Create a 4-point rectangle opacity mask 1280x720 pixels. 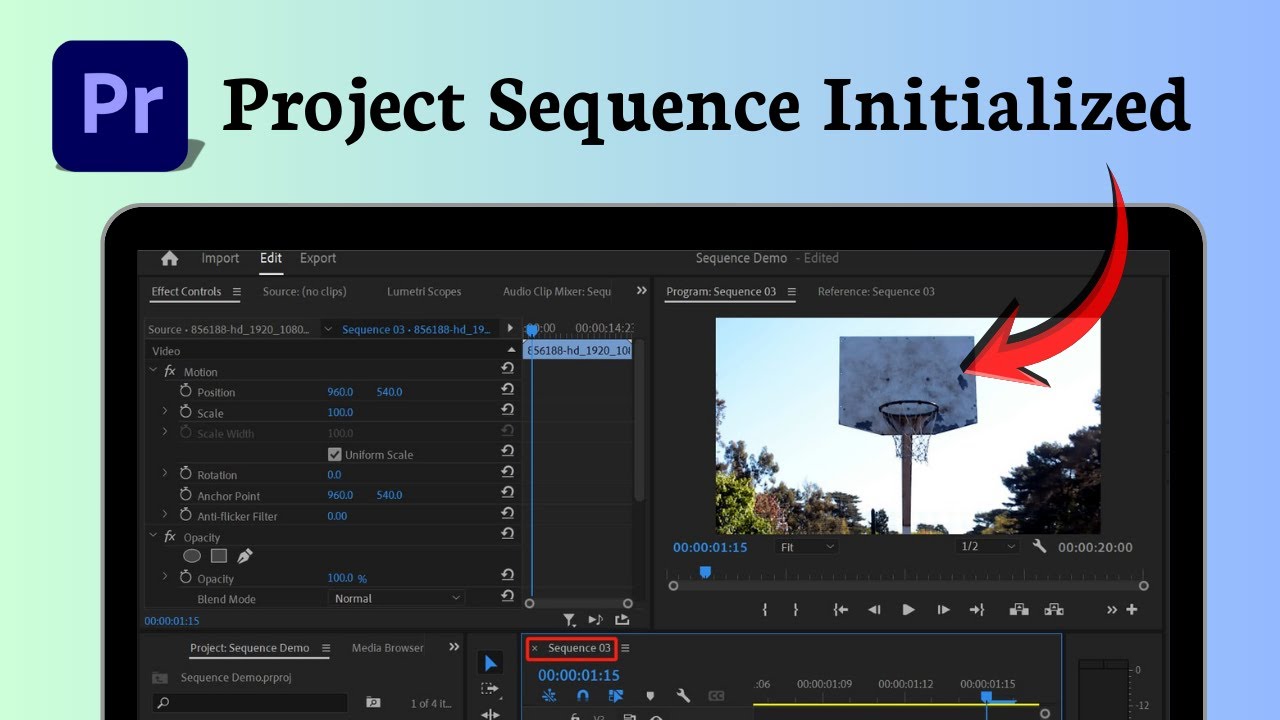tap(219, 556)
